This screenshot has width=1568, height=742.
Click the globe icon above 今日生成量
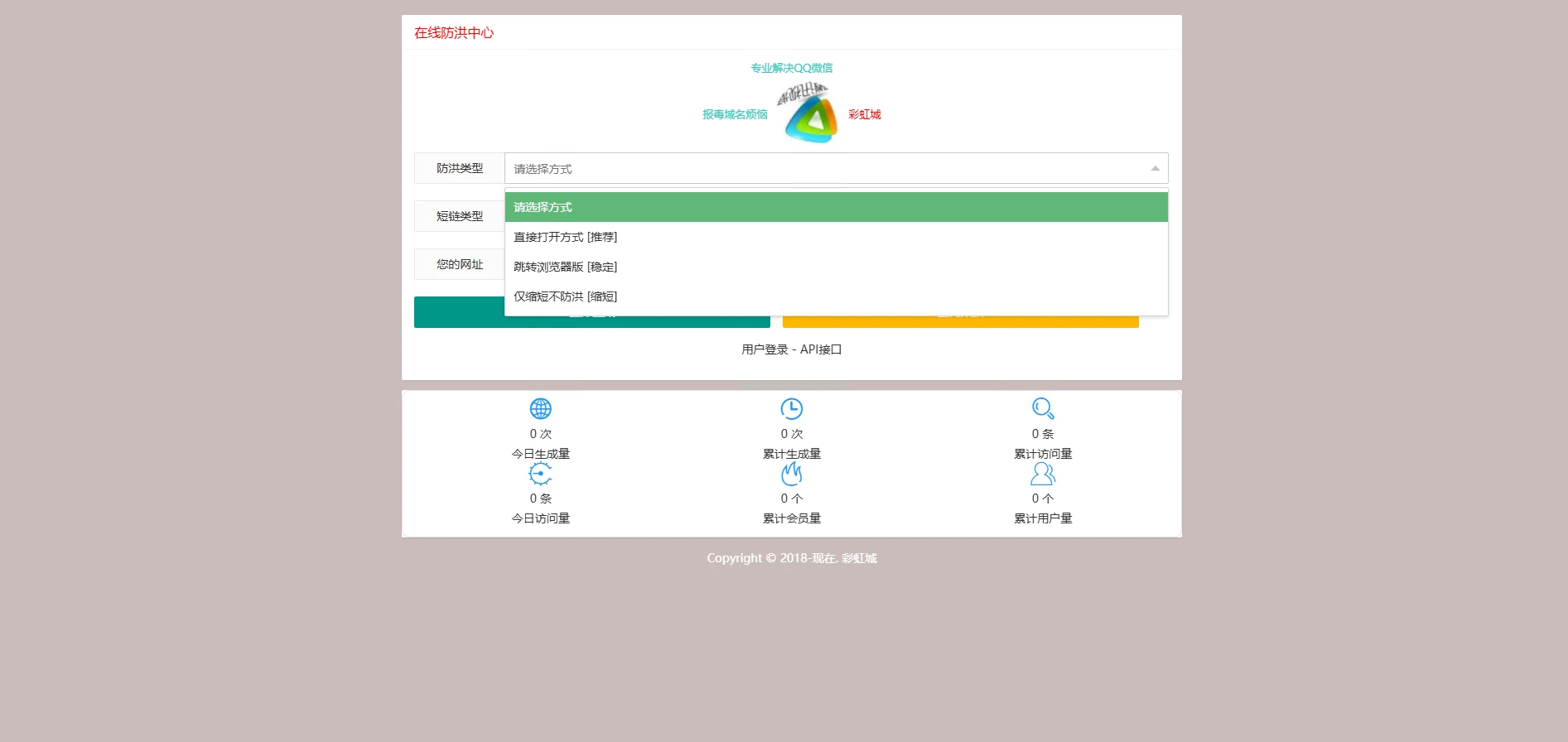point(541,408)
